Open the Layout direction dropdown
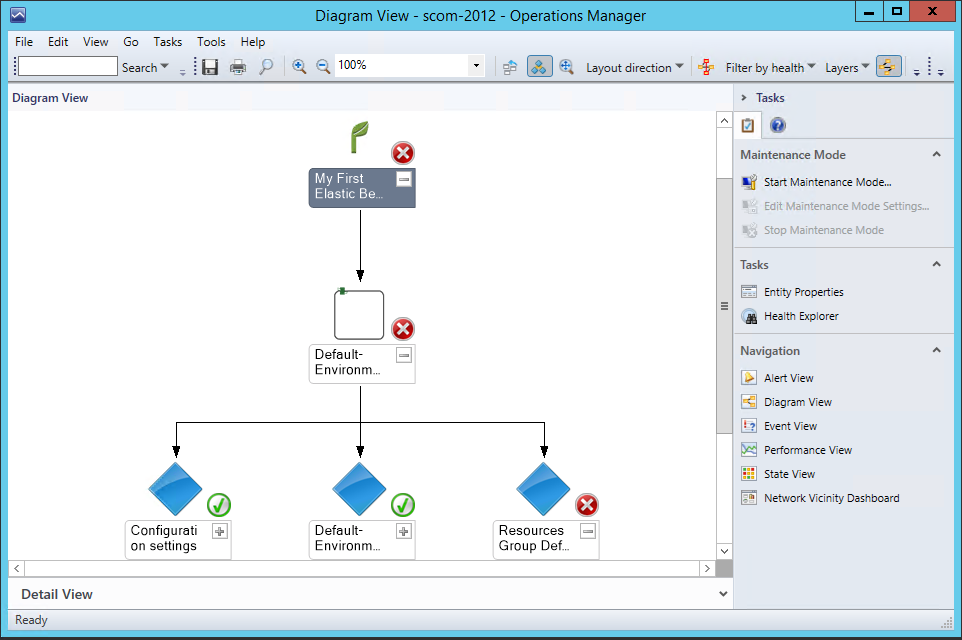 pos(634,68)
